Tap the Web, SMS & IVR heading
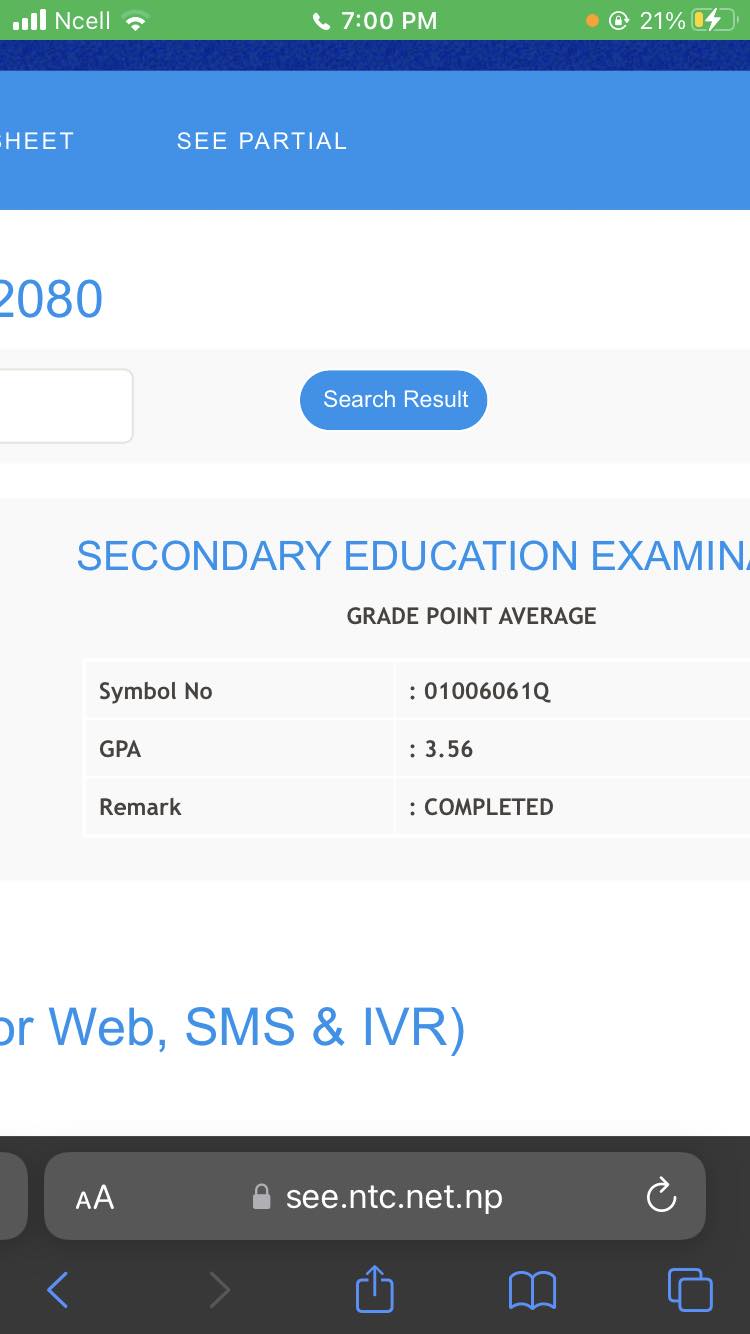The height and width of the screenshot is (1334, 750). coord(232,1027)
